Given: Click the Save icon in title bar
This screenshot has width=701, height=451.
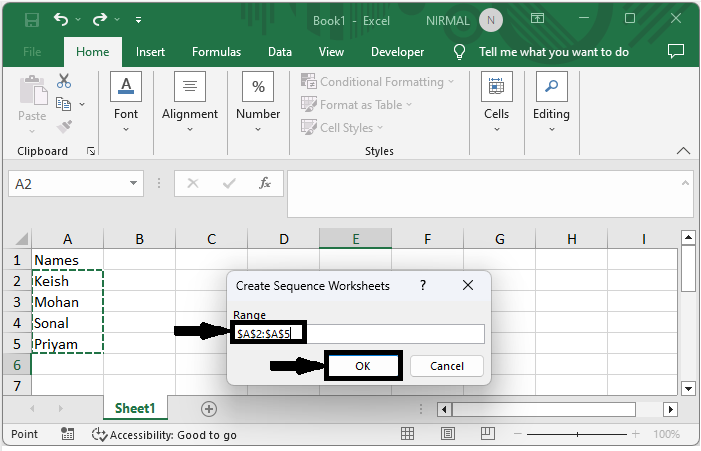Looking at the screenshot, I should click(x=31, y=19).
